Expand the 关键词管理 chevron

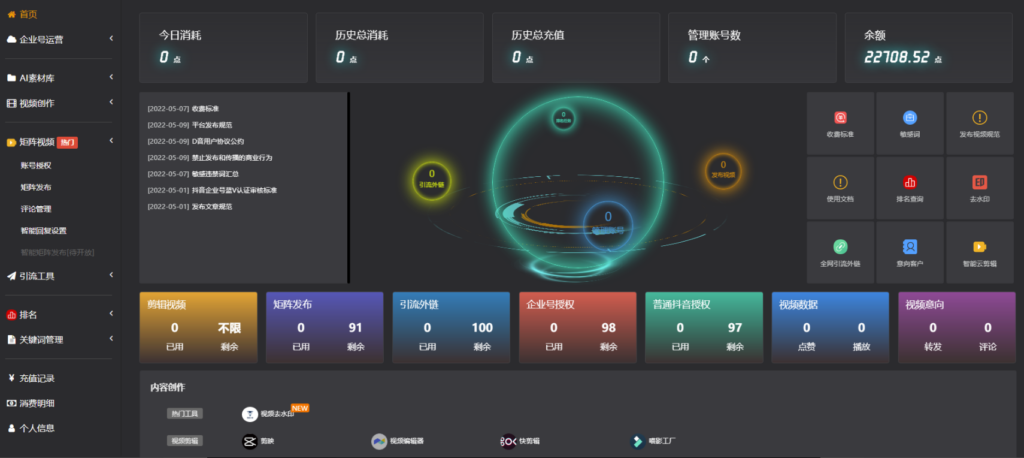tap(111, 338)
